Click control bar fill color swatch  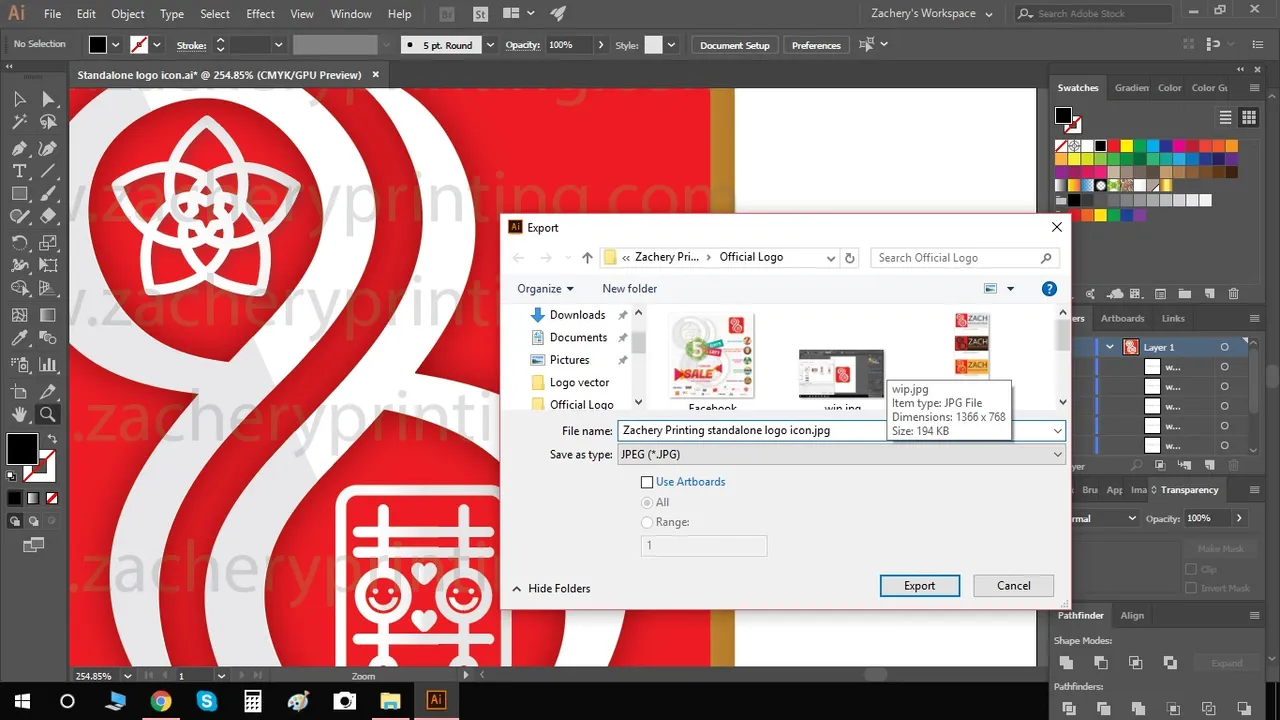tap(97, 45)
